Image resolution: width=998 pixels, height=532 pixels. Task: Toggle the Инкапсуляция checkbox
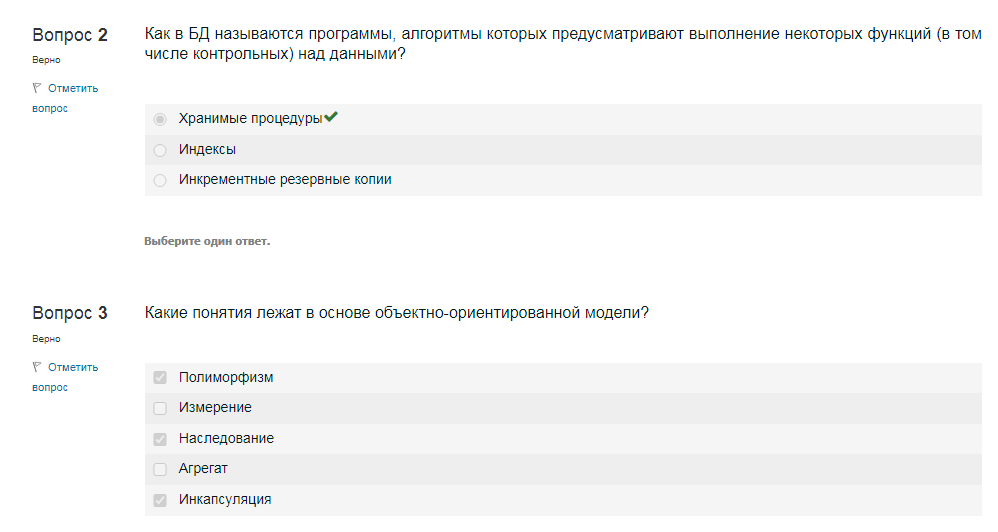[160, 500]
